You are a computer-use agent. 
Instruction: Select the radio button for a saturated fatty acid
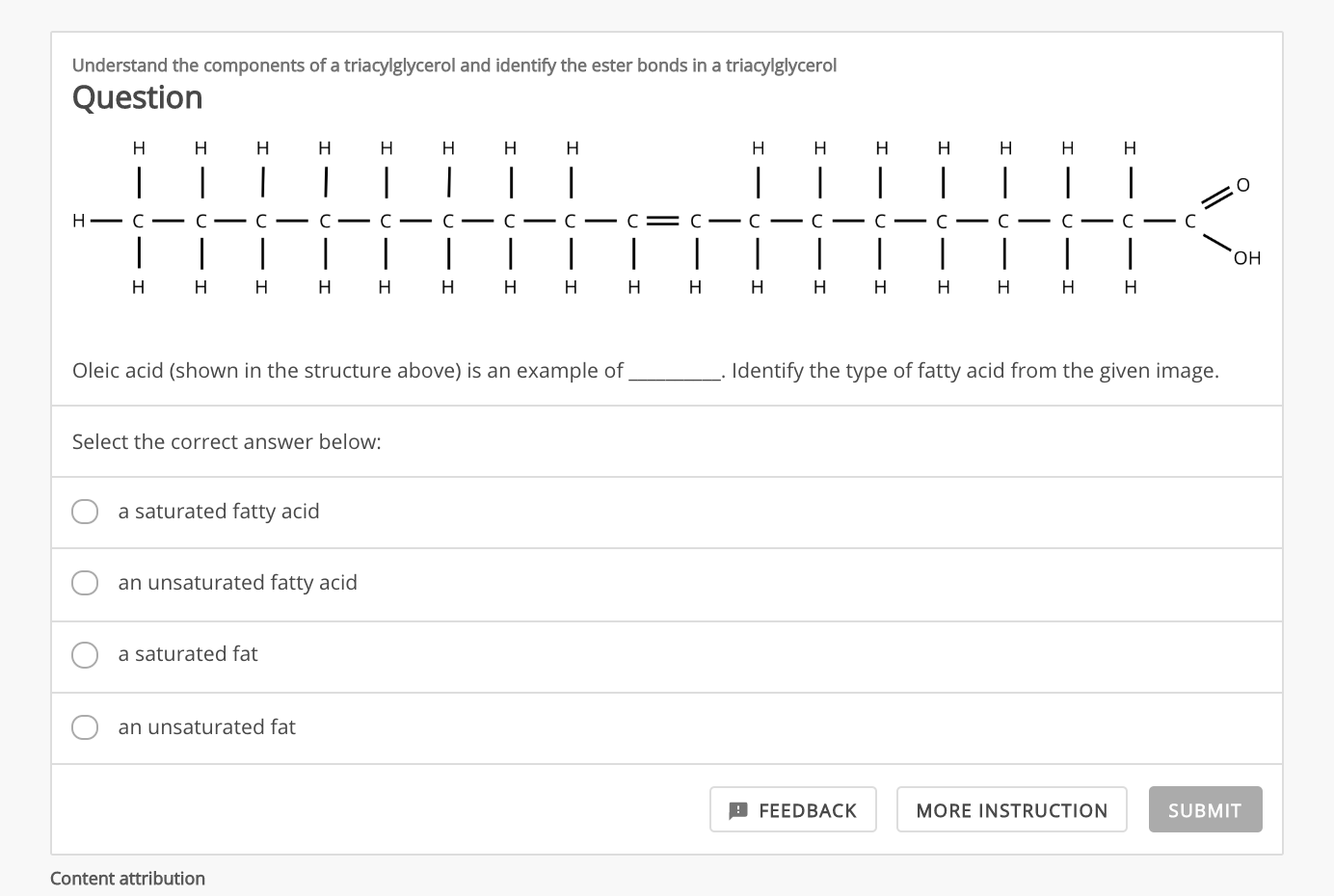coord(85,512)
